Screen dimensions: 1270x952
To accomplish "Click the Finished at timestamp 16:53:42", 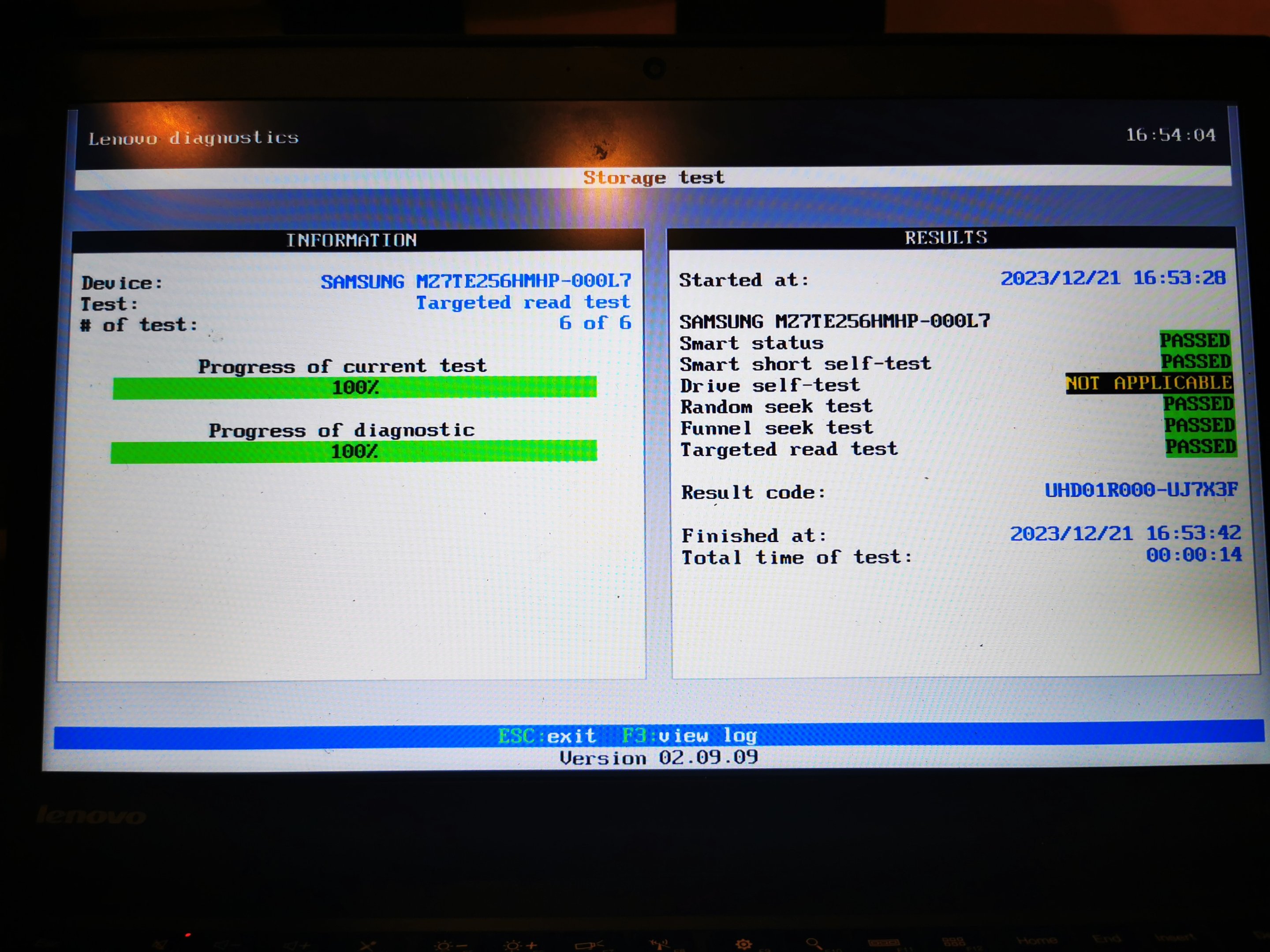I will (1126, 534).
